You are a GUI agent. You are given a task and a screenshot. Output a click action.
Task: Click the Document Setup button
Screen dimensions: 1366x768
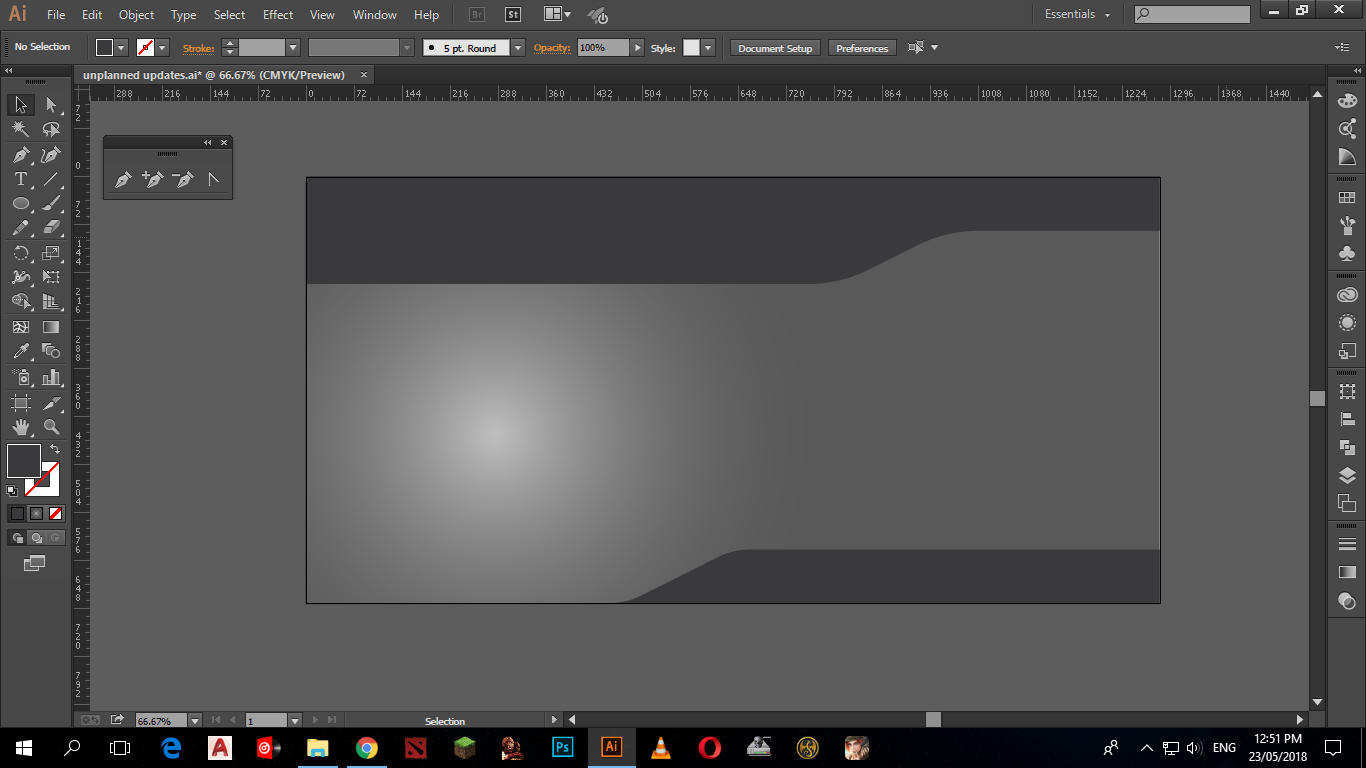click(775, 48)
